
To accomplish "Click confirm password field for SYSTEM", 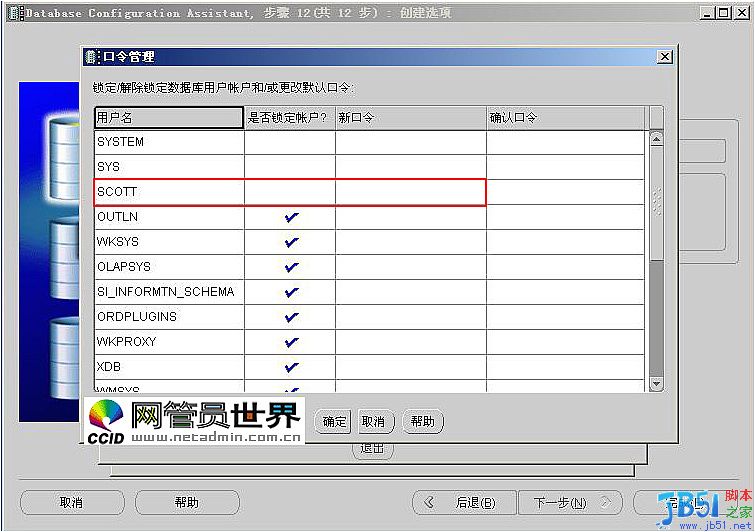I will pyautogui.click(x=565, y=142).
